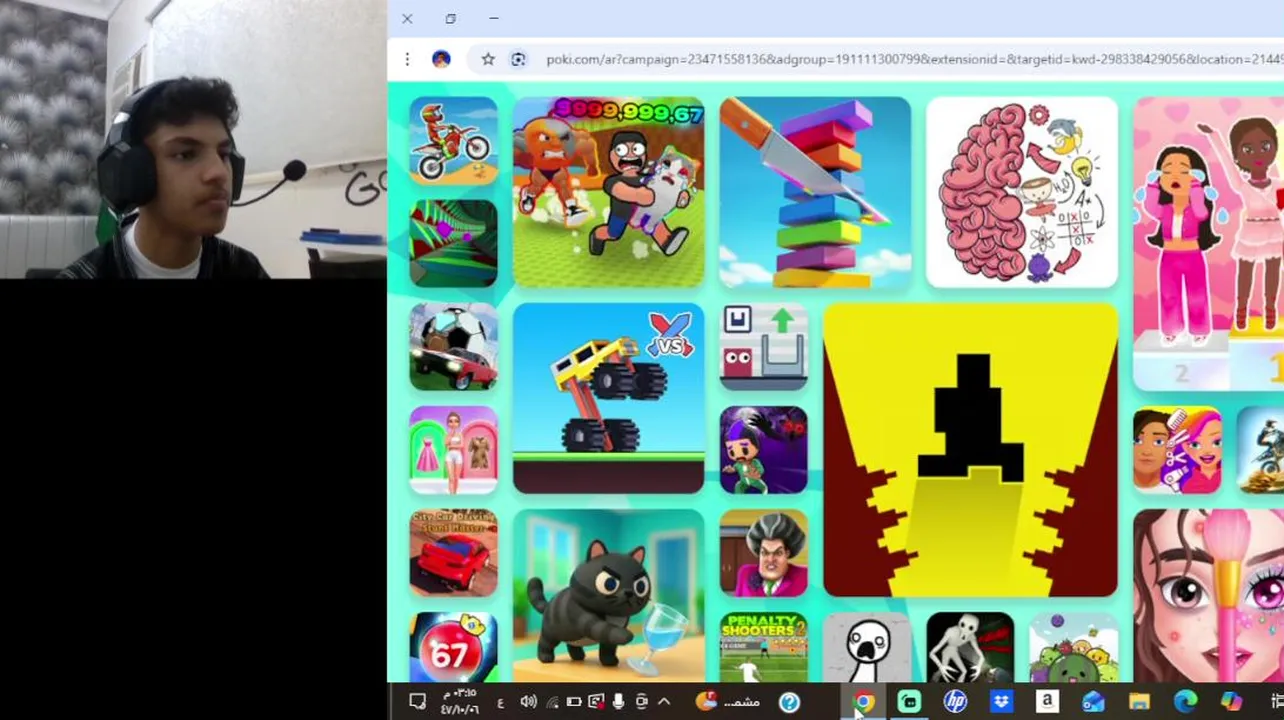Open the weather widget on taskbar
1284x720 pixels.
pos(728,702)
